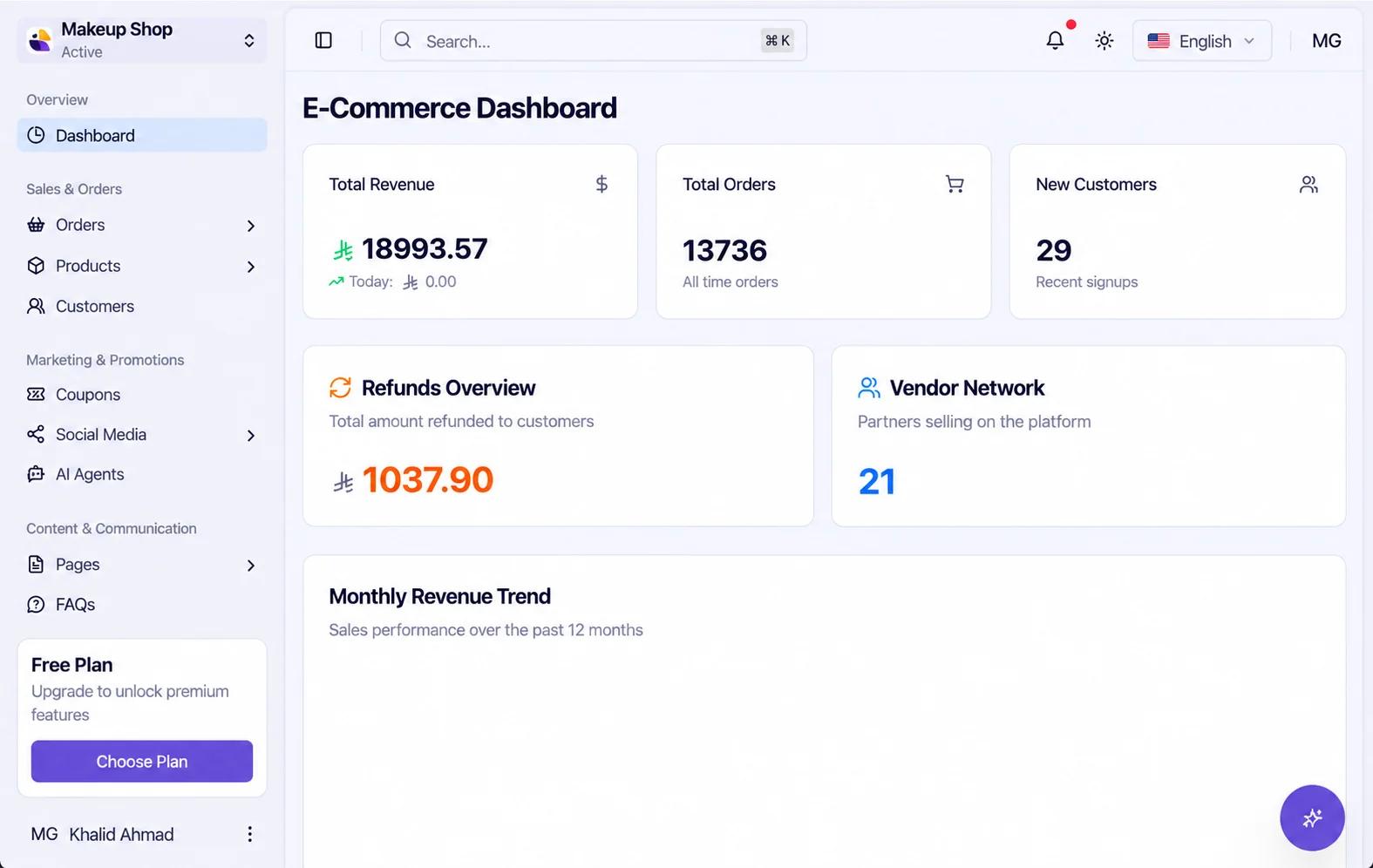Expand the Pages submenu chevron

(251, 566)
